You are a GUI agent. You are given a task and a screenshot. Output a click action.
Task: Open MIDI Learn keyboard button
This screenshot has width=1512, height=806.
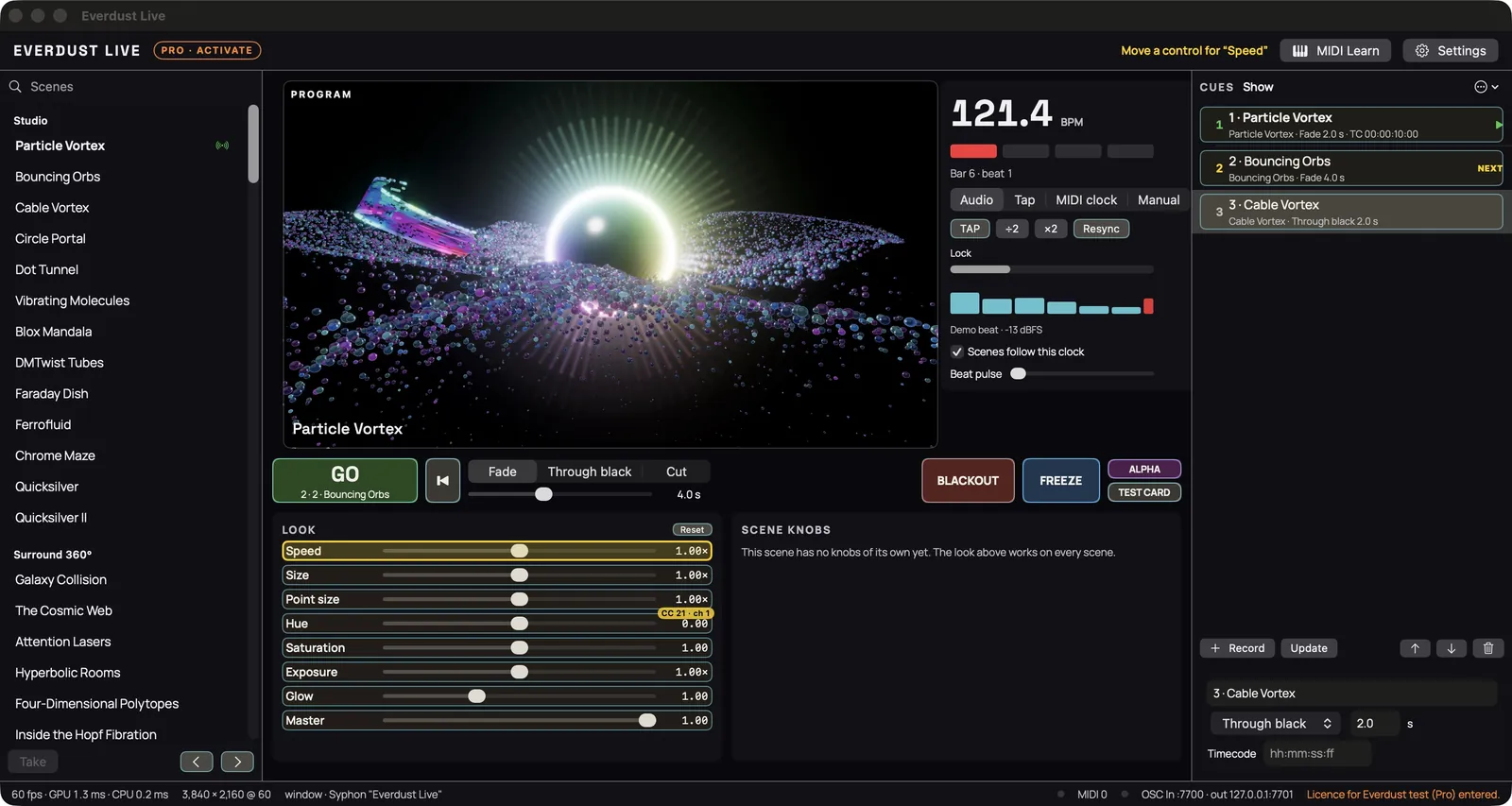pos(1335,51)
